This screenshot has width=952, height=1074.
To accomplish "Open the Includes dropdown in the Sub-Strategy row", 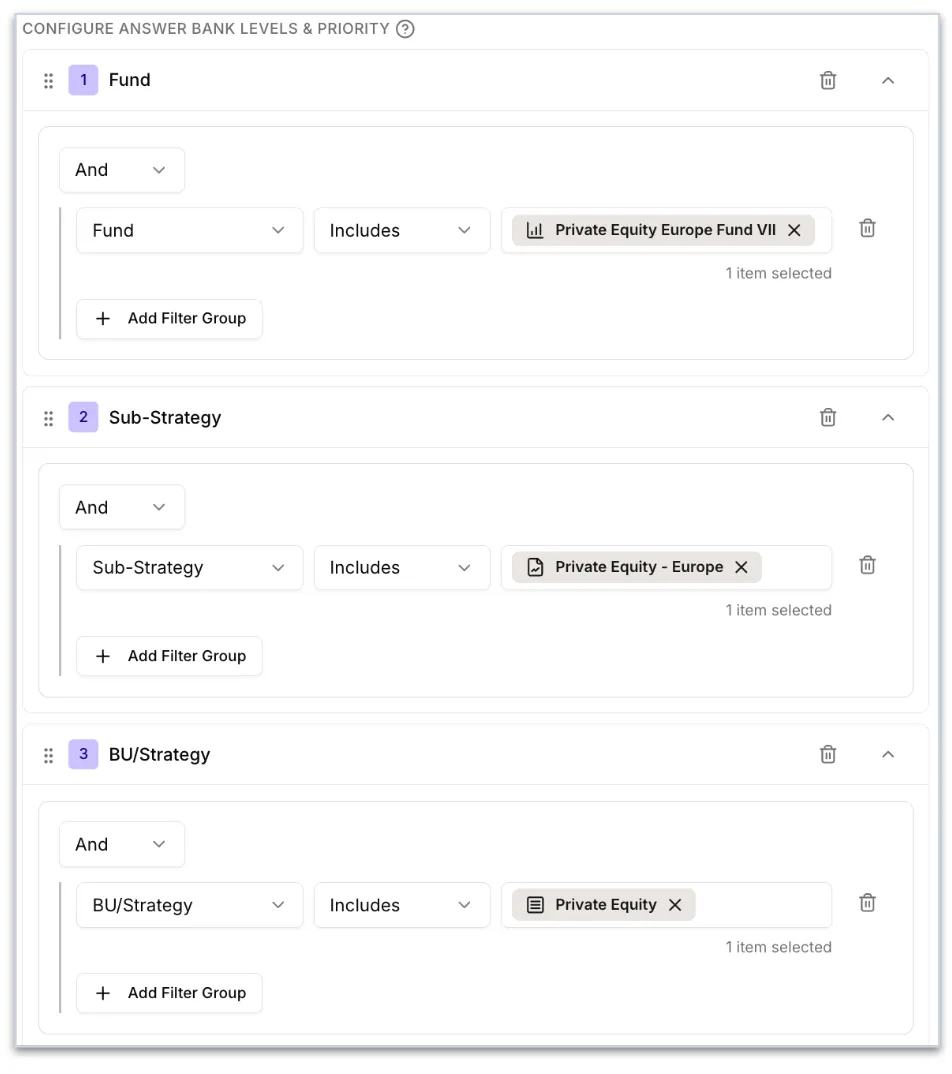I will point(402,568).
